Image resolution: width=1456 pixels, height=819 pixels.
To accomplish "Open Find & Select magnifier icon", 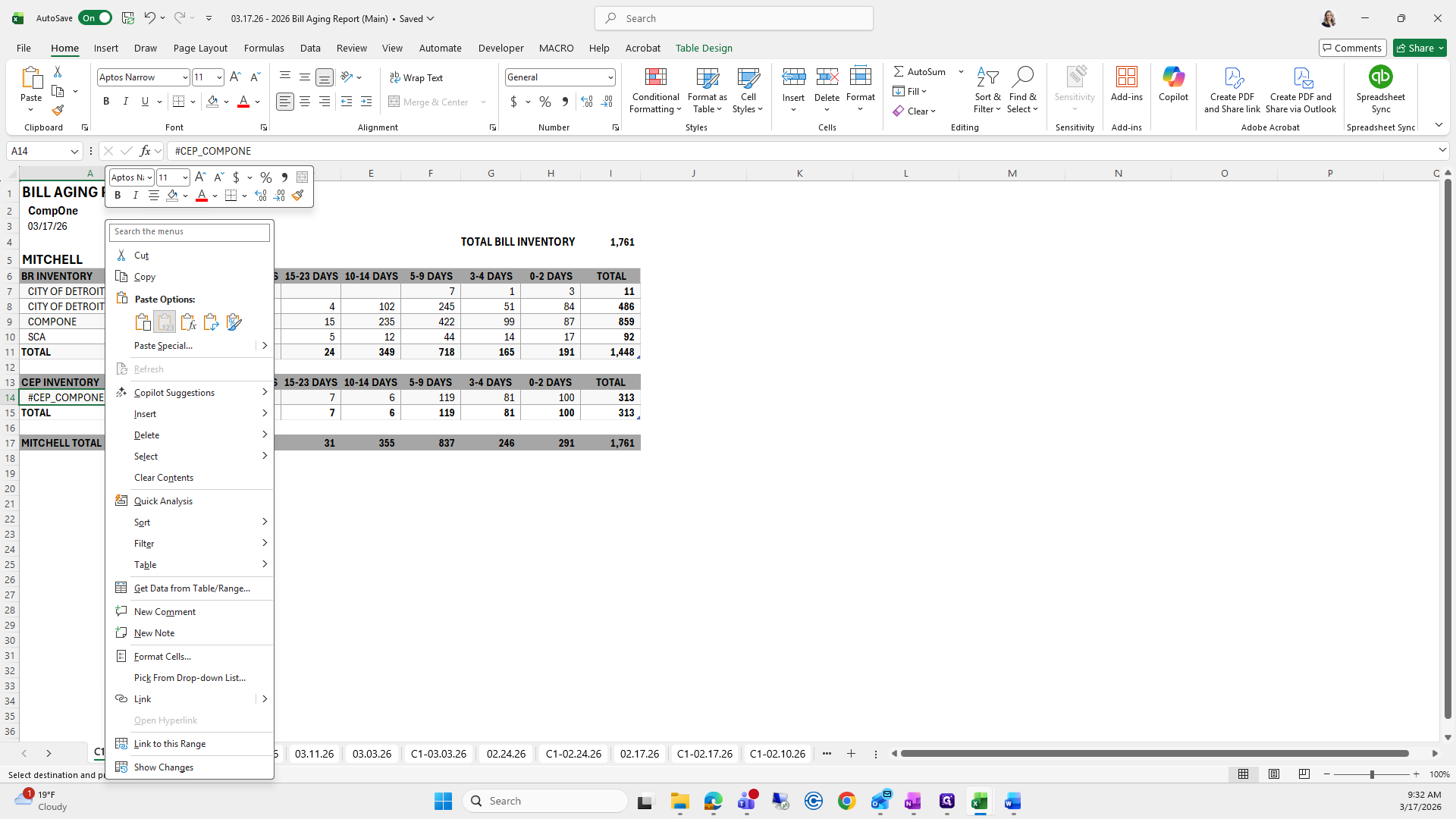I will (x=1022, y=77).
